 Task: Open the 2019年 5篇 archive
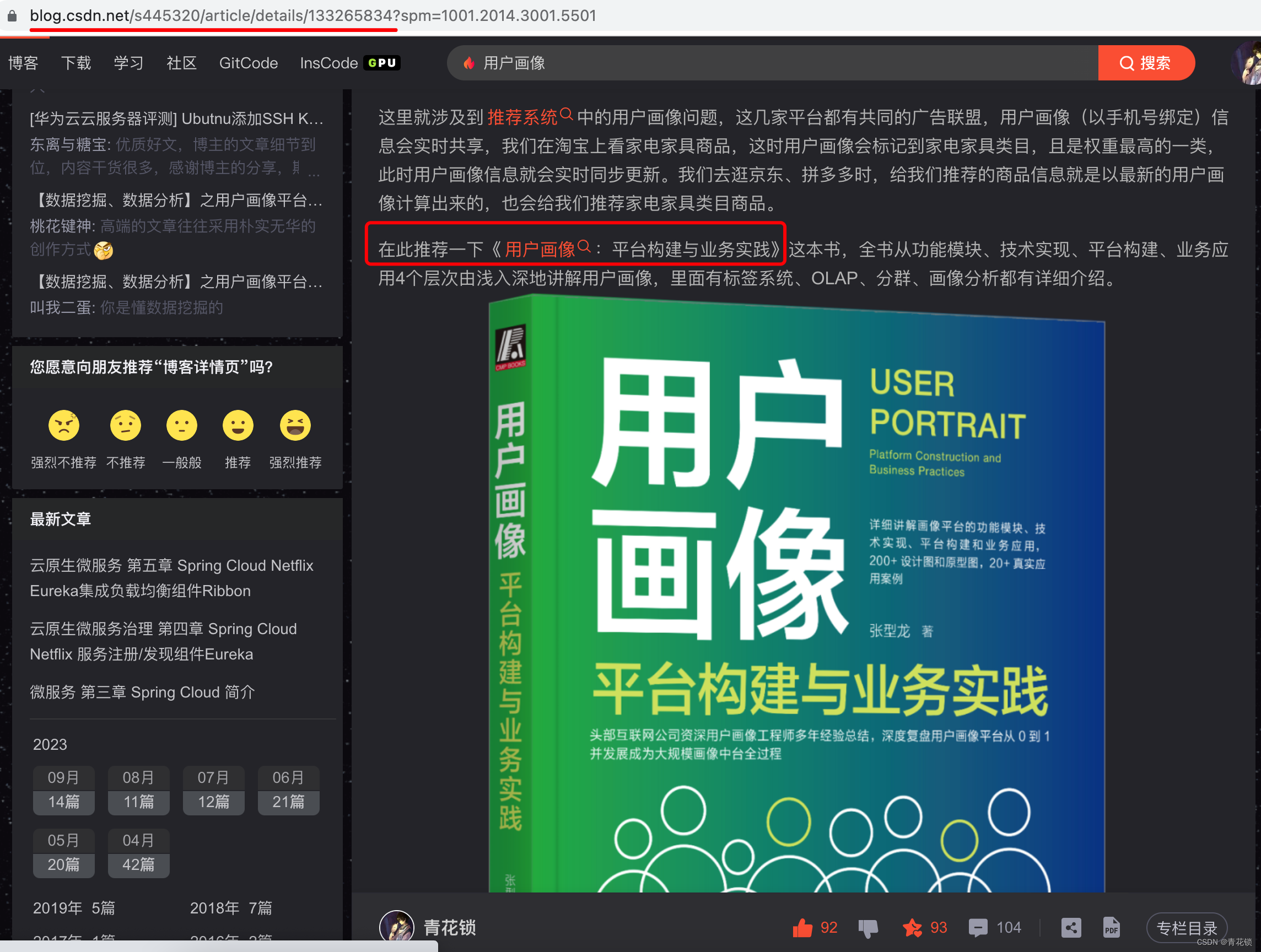tap(74, 908)
